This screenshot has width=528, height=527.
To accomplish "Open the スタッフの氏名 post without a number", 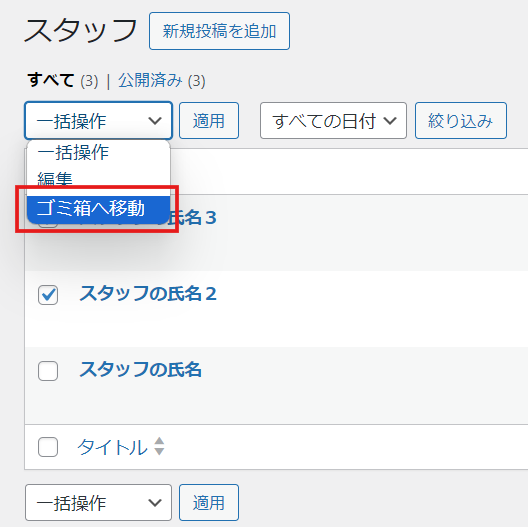I will (140, 369).
